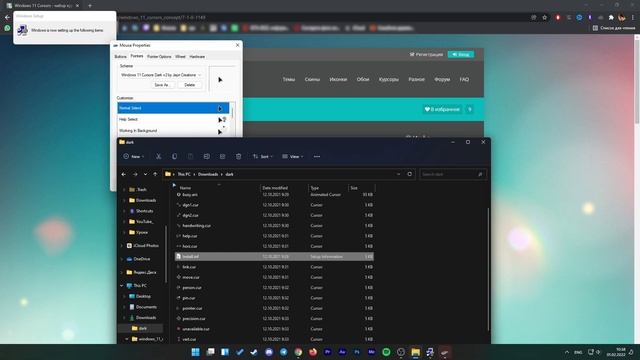Viewport: 640px width, 360px height.
Task: Open After Effects from the taskbar
Action: coord(342,352)
